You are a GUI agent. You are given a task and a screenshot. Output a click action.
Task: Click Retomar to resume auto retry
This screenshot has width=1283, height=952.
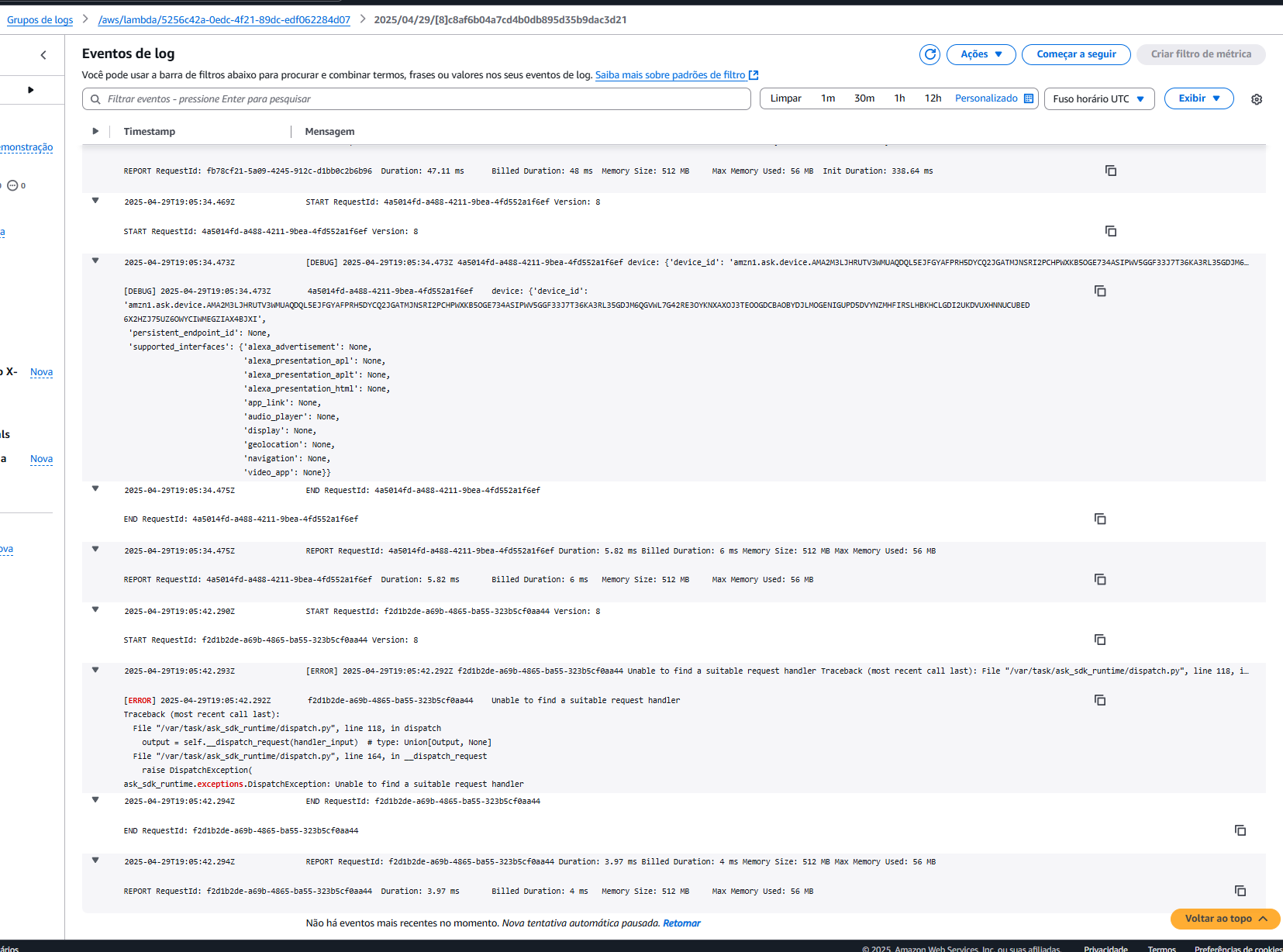[x=681, y=923]
